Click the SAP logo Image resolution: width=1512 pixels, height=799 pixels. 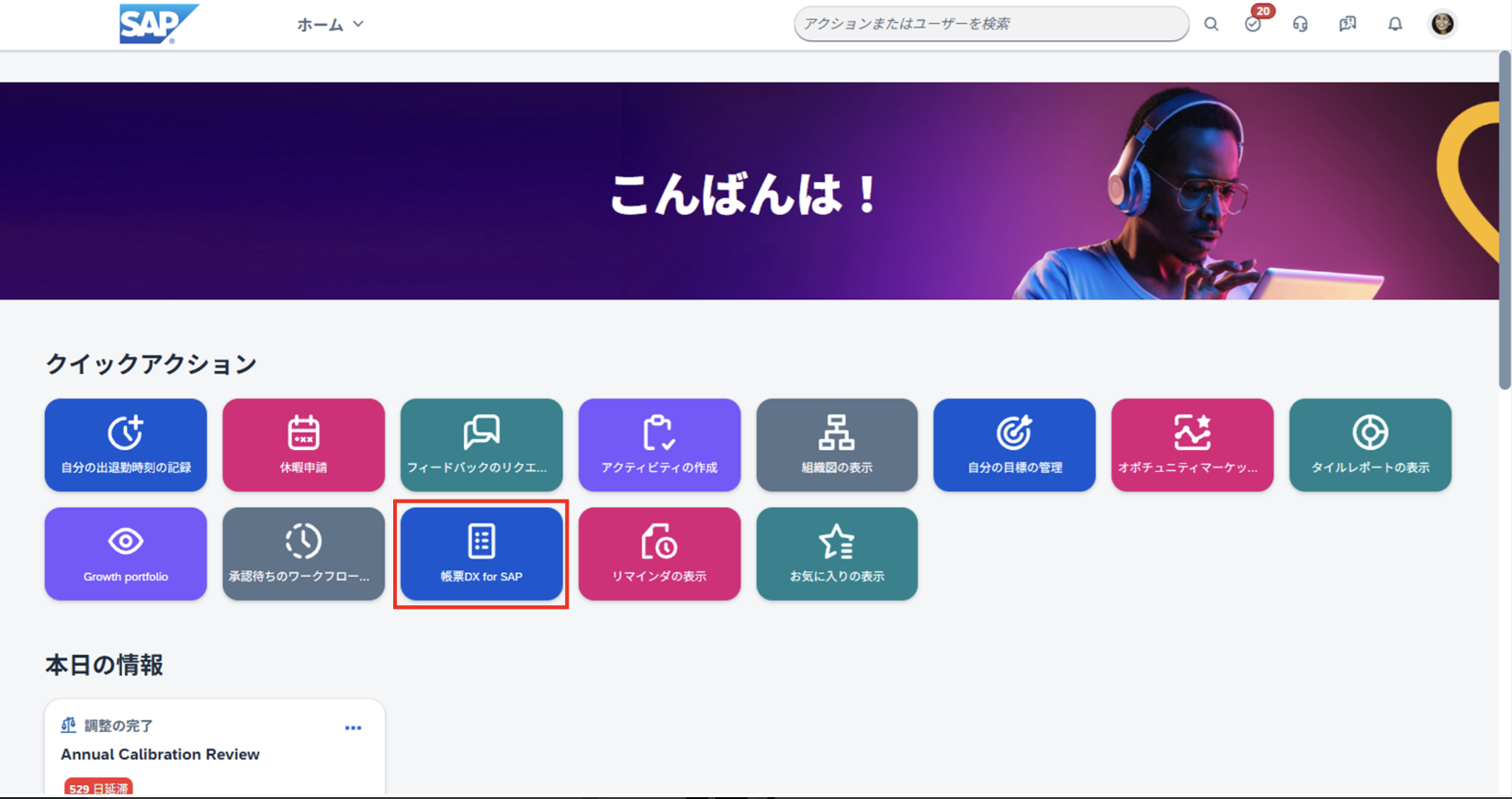pos(158,24)
